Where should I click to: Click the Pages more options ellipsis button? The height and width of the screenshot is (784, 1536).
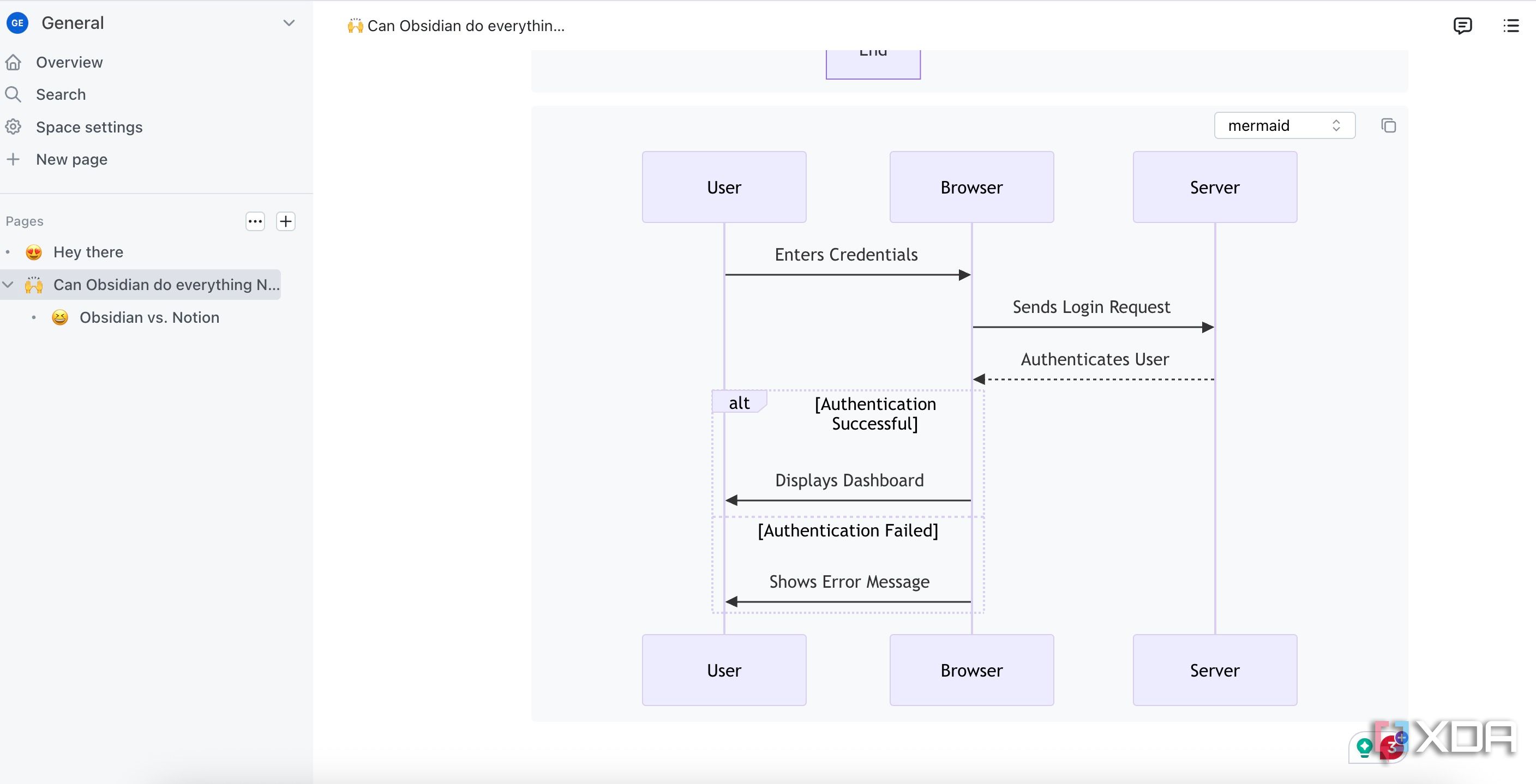click(255, 221)
